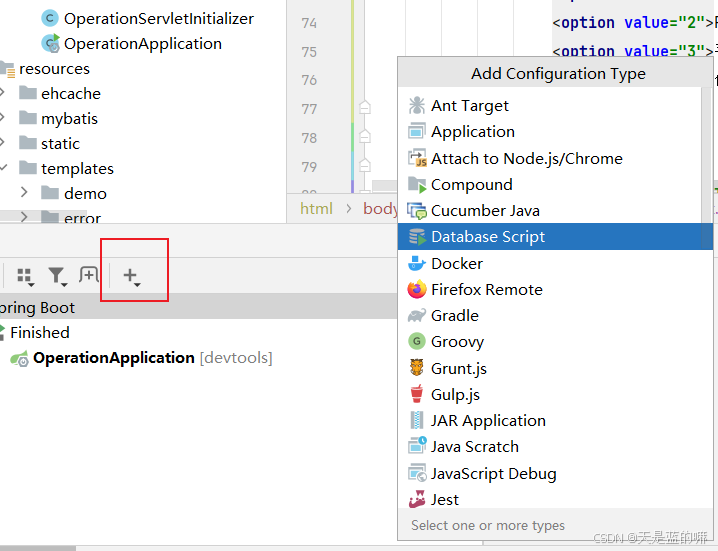
Task: Open OperationApplication class in project tree
Action: click(x=143, y=44)
